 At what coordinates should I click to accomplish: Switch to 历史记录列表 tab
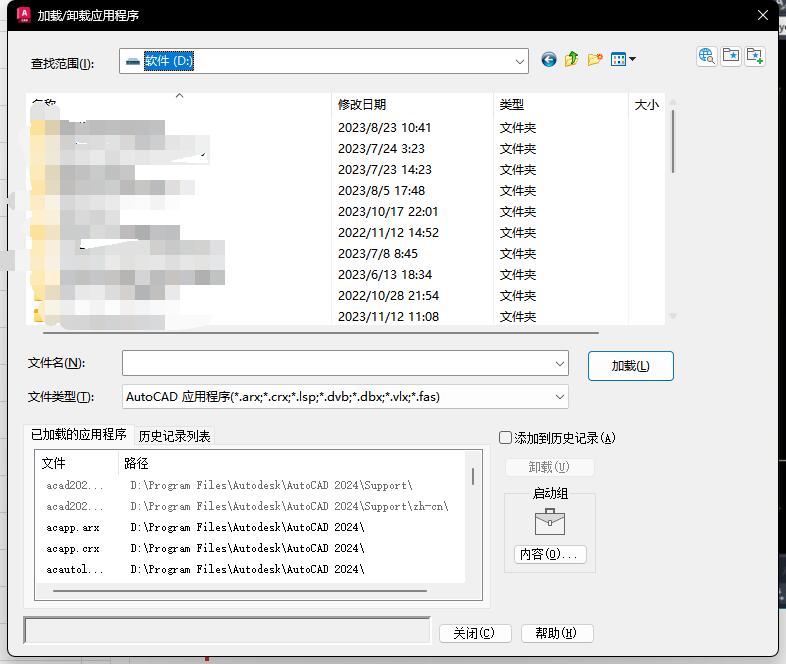(174, 436)
